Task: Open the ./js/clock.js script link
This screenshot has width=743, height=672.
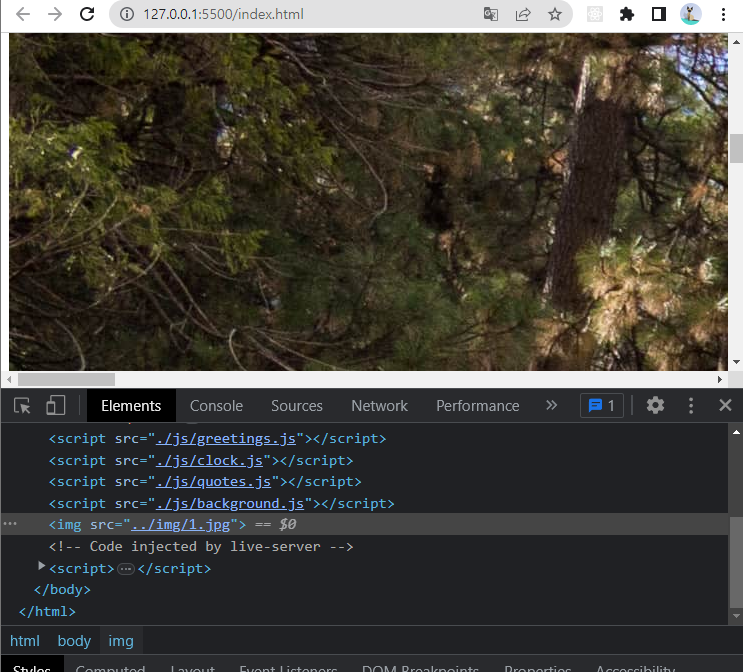Action: (209, 461)
